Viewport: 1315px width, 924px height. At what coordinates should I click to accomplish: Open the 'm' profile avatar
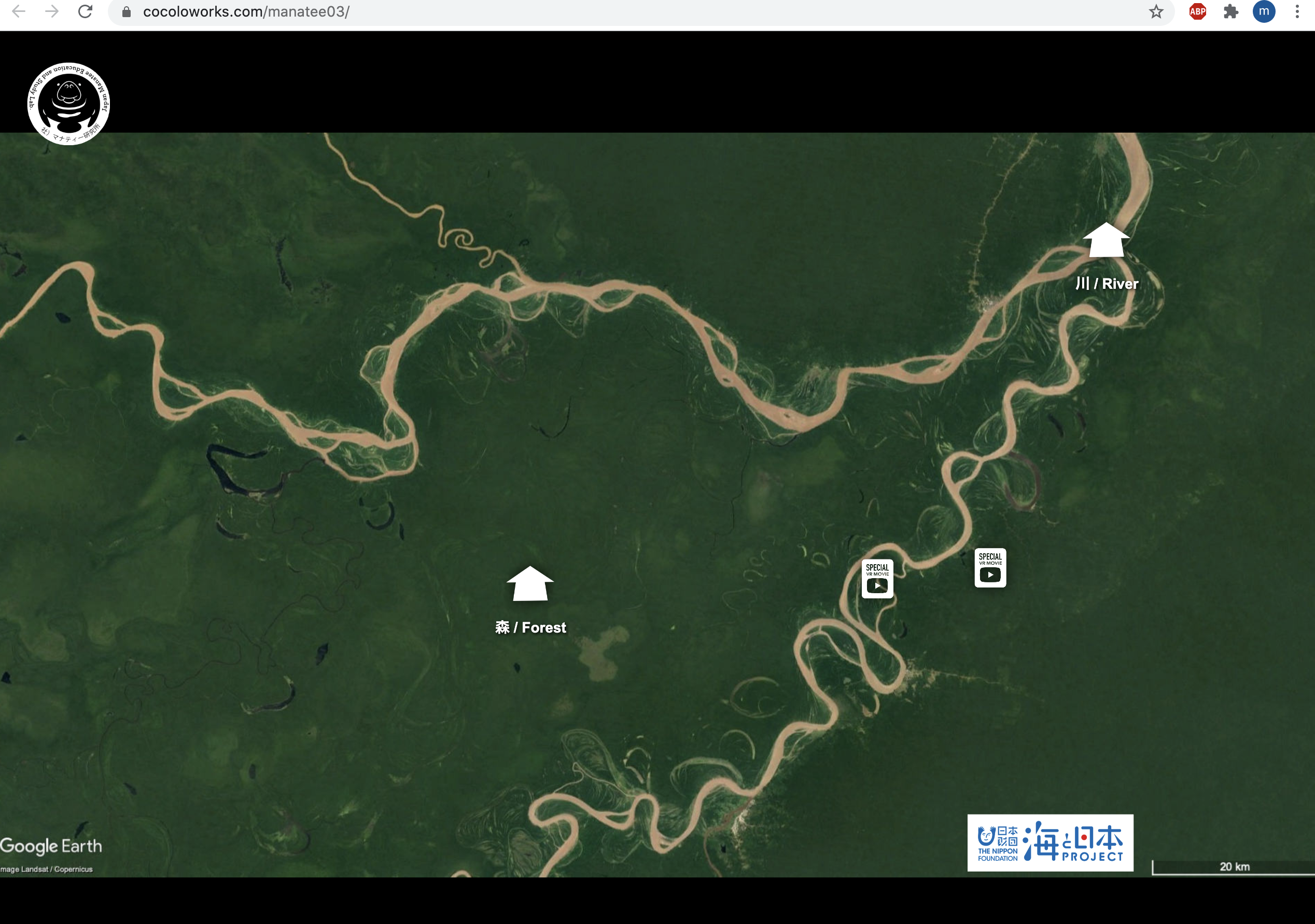coord(1264,11)
